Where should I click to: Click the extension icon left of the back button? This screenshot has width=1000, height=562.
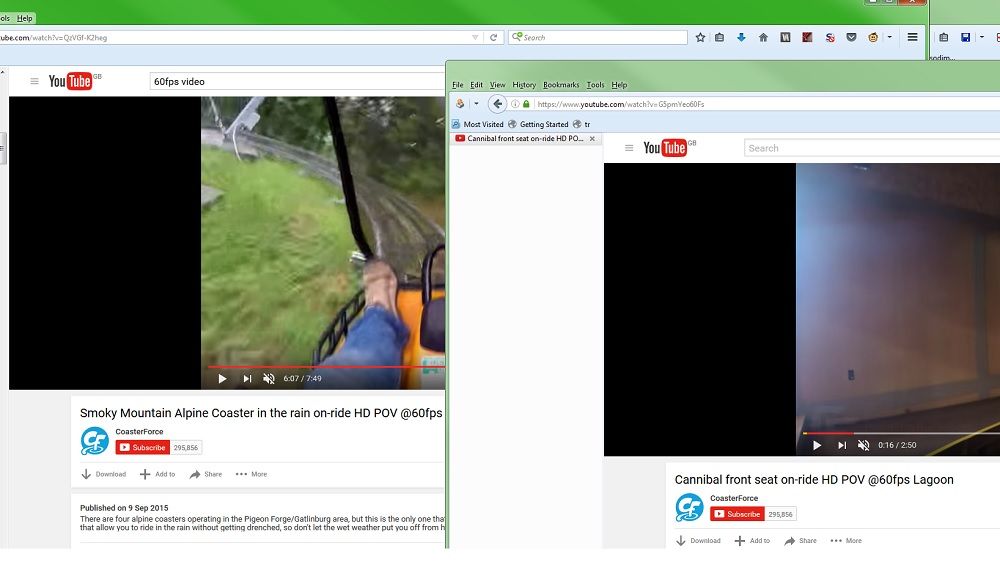460,104
